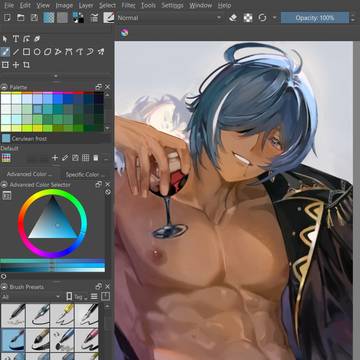Screen dimensions: 360x360
Task: Toggle preserve alpha checker icon
Action: [x=248, y=18]
